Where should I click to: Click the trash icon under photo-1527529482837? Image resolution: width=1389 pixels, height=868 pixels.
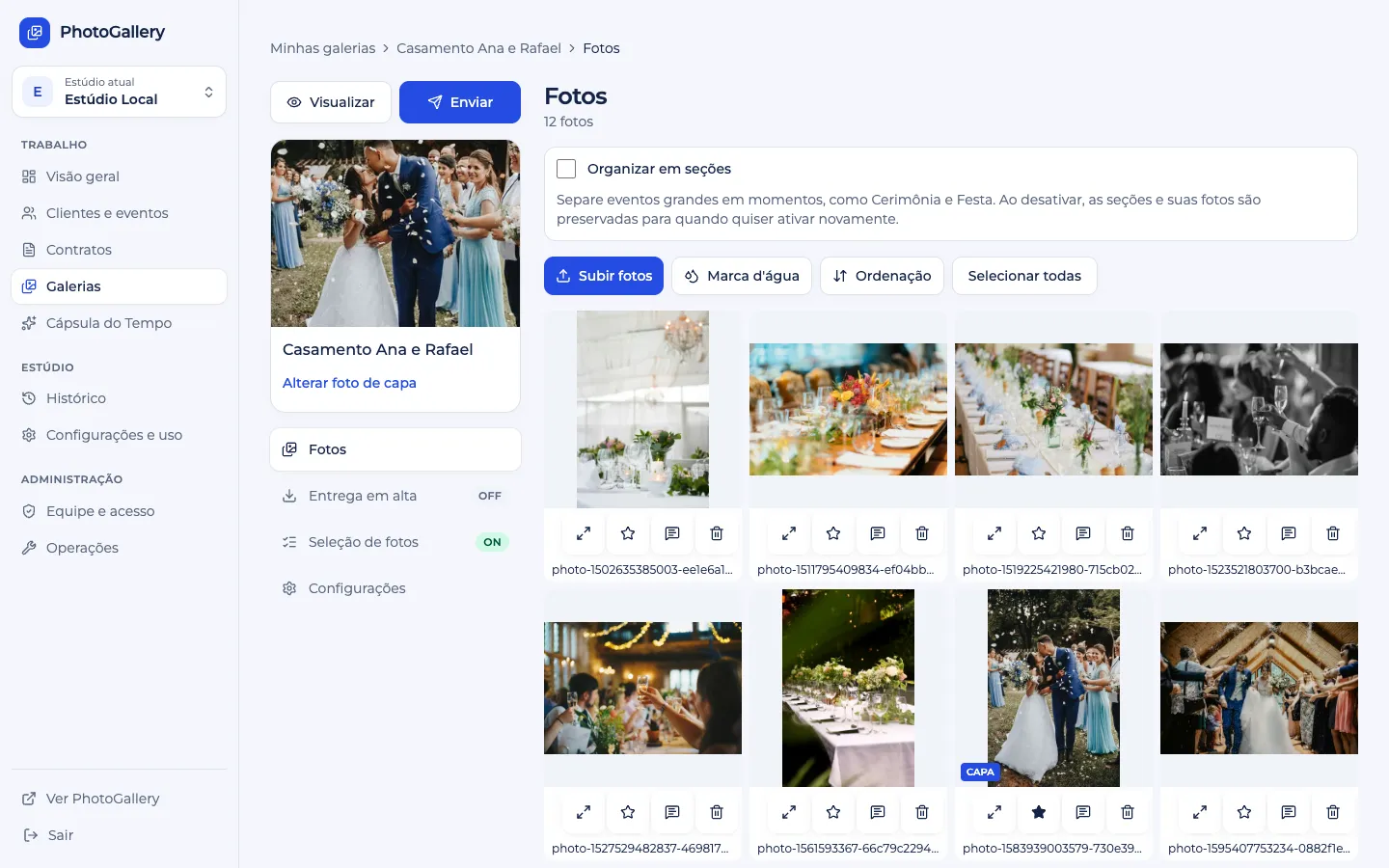point(717,812)
